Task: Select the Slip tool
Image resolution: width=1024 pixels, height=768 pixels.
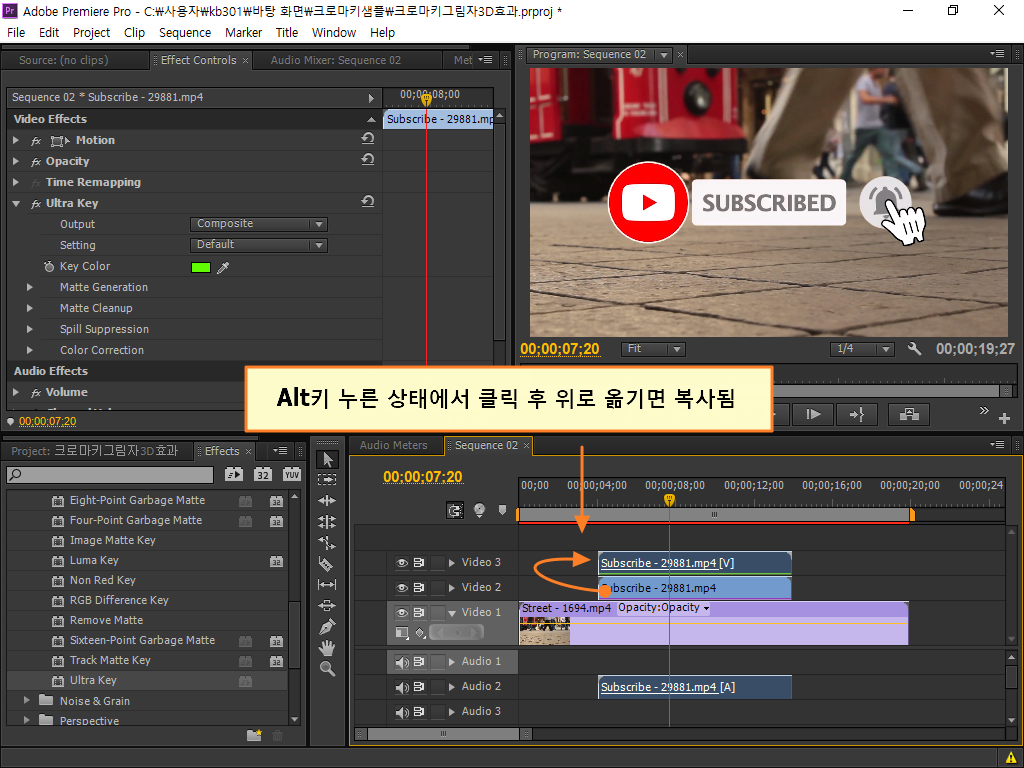Action: pyautogui.click(x=327, y=584)
